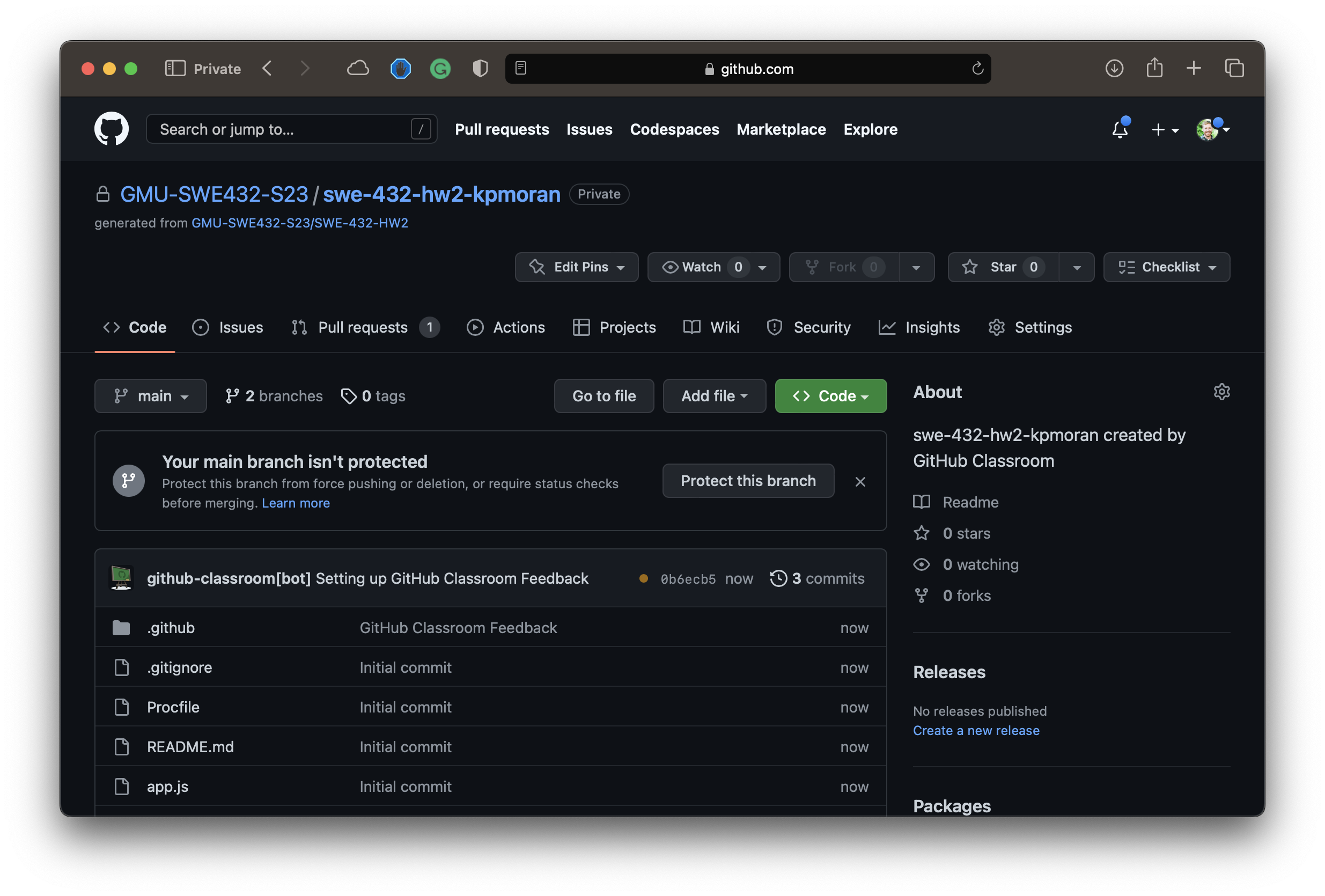
Task: Open the GMU-SWE432-S23 organization link
Action: coord(214,194)
